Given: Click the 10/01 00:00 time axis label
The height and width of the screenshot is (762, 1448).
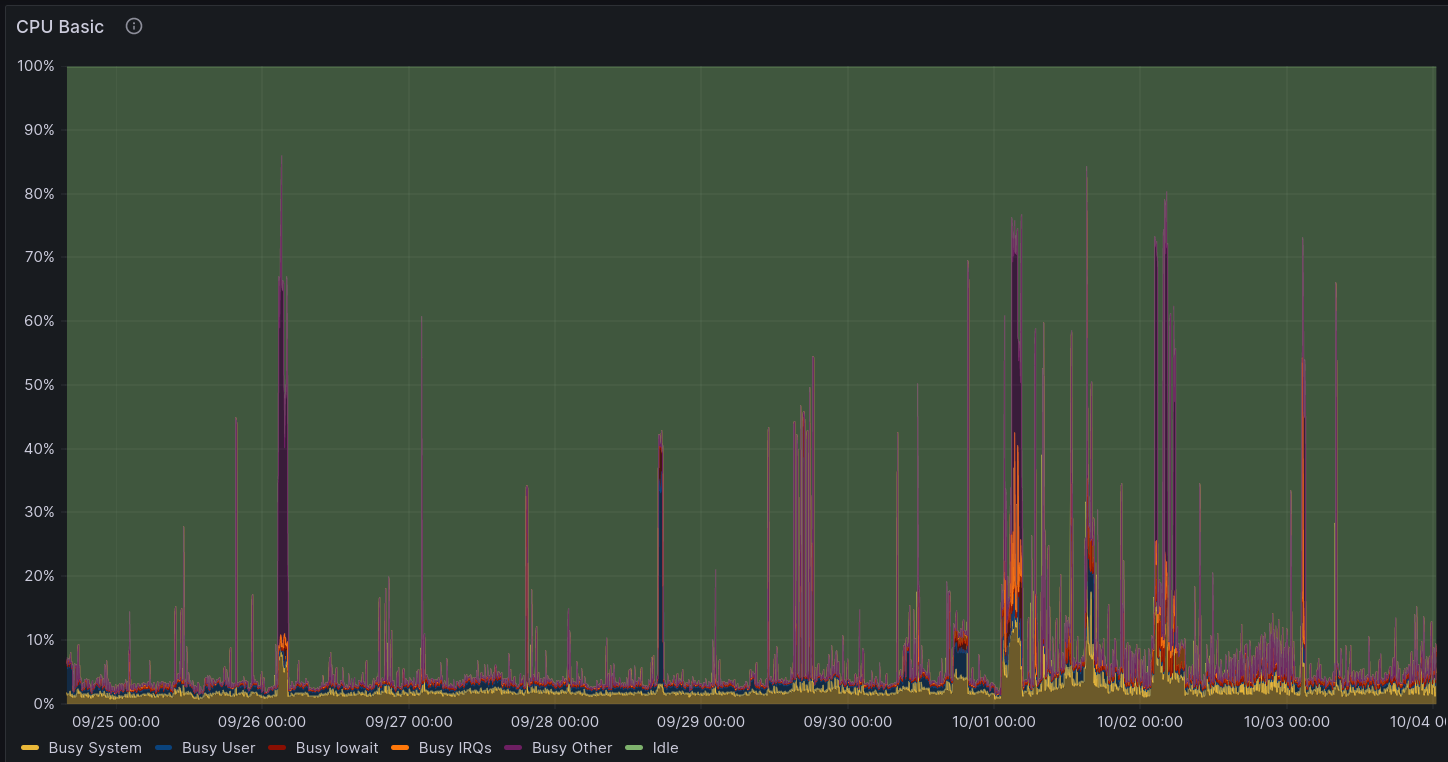Looking at the screenshot, I should 994,721.
